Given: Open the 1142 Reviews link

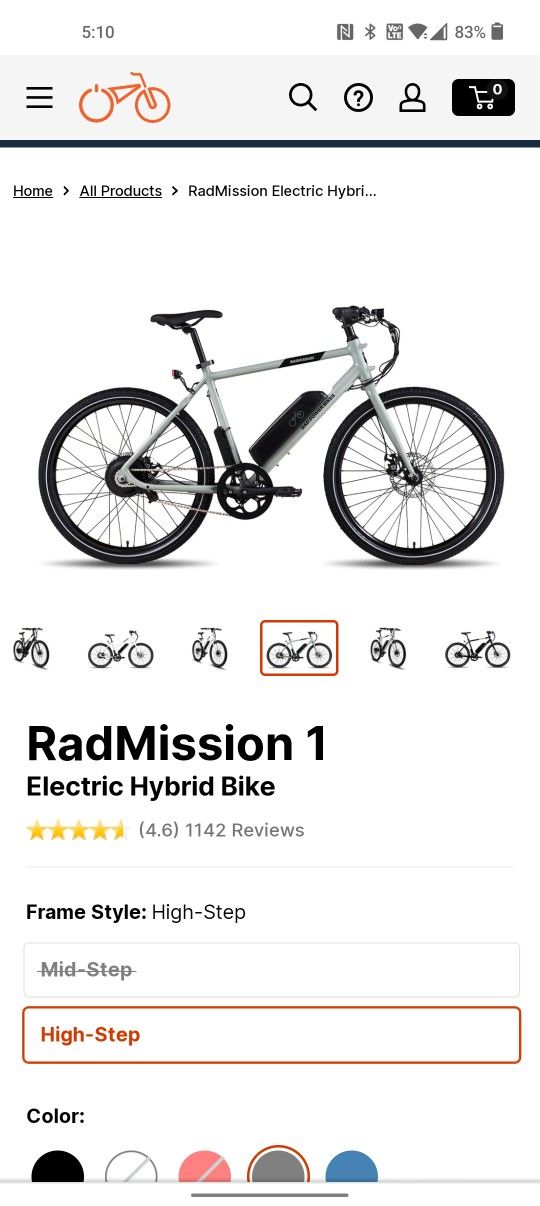Looking at the screenshot, I should pyautogui.click(x=244, y=830).
